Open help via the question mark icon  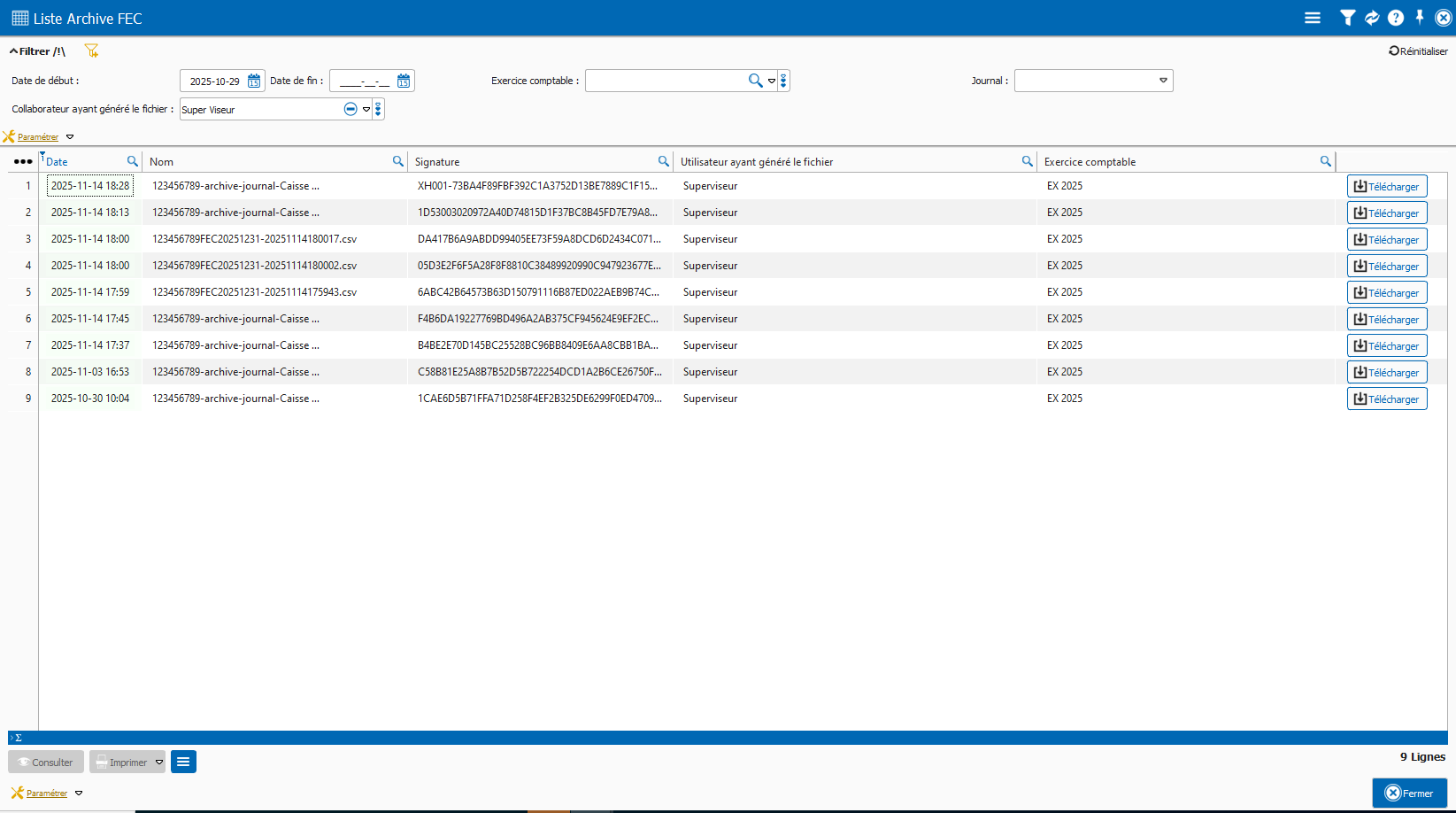(x=1396, y=18)
